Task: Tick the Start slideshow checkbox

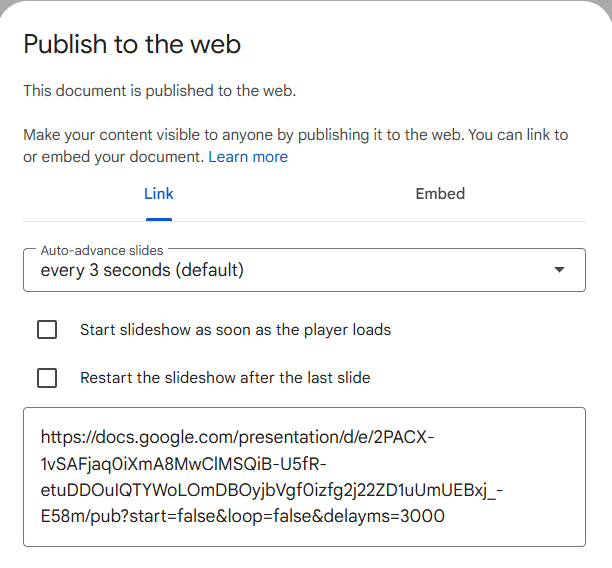Action: tap(47, 329)
